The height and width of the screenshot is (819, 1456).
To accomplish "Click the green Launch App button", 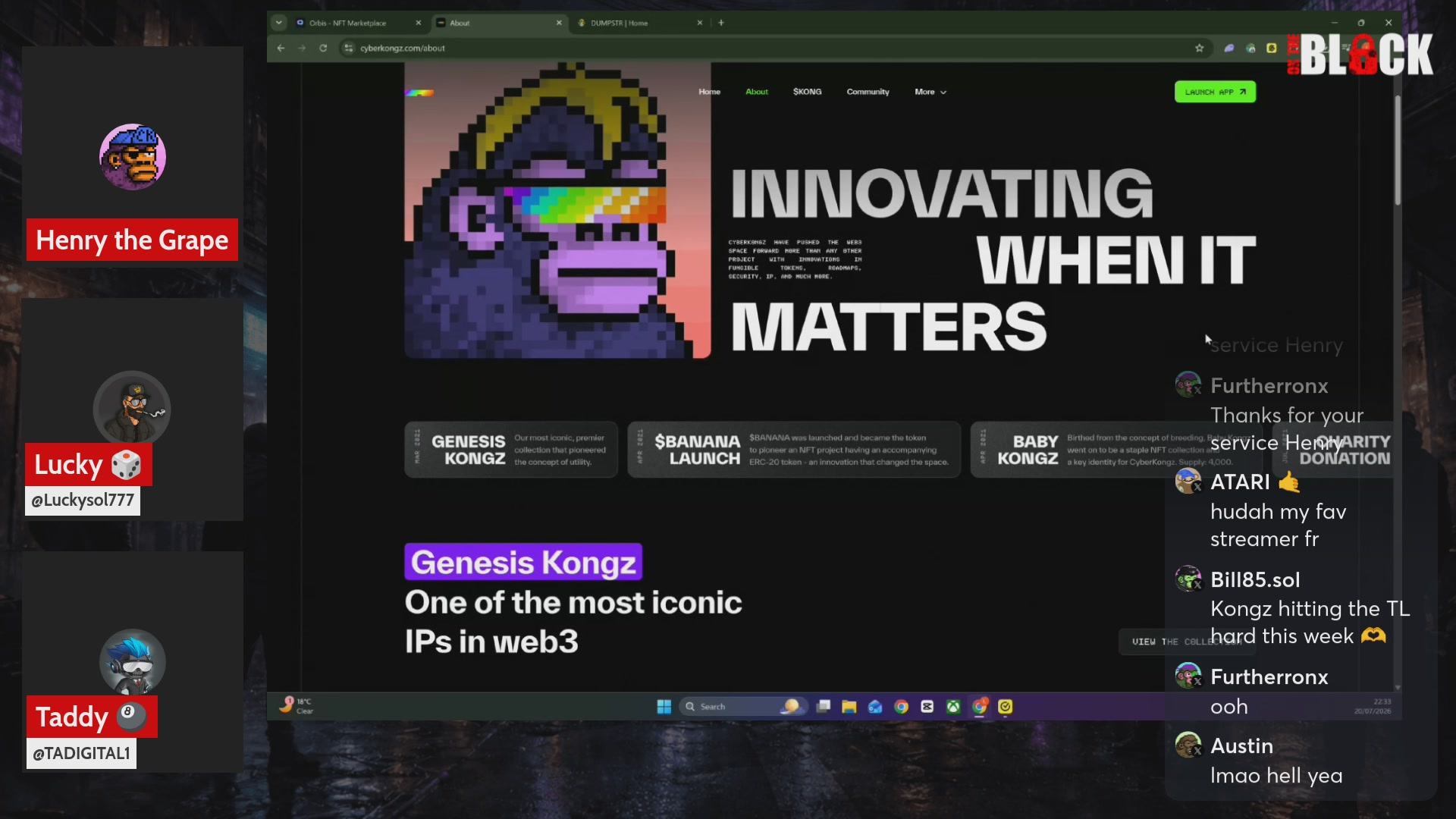I will pyautogui.click(x=1215, y=92).
